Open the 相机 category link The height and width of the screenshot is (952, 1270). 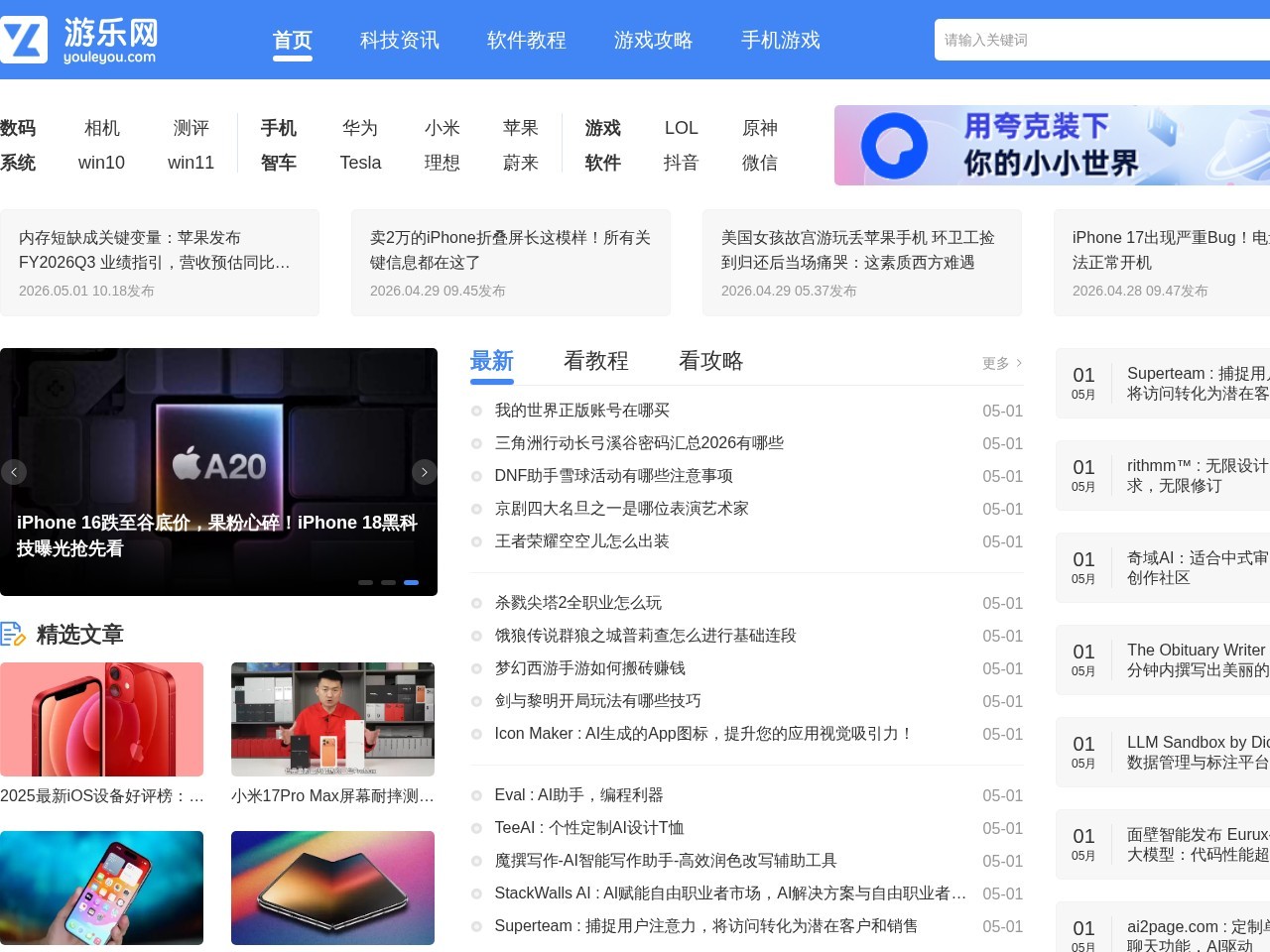pos(102,128)
